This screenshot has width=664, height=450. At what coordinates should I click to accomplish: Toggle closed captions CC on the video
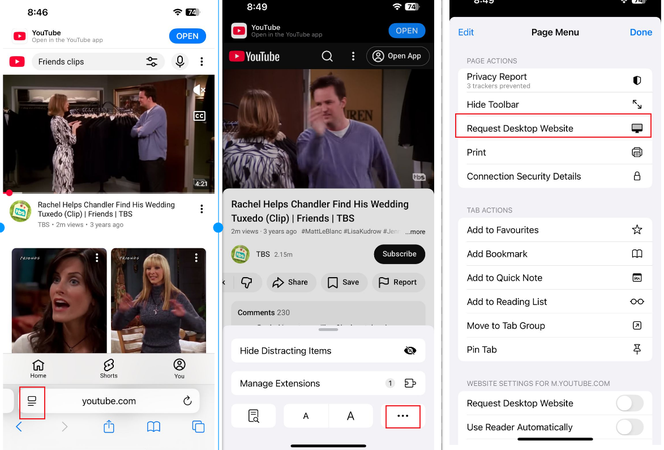coord(199,116)
